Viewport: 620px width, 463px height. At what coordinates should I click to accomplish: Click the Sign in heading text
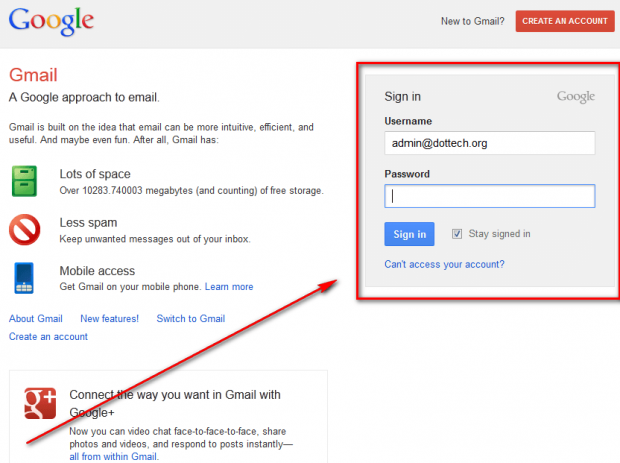[x=403, y=96]
